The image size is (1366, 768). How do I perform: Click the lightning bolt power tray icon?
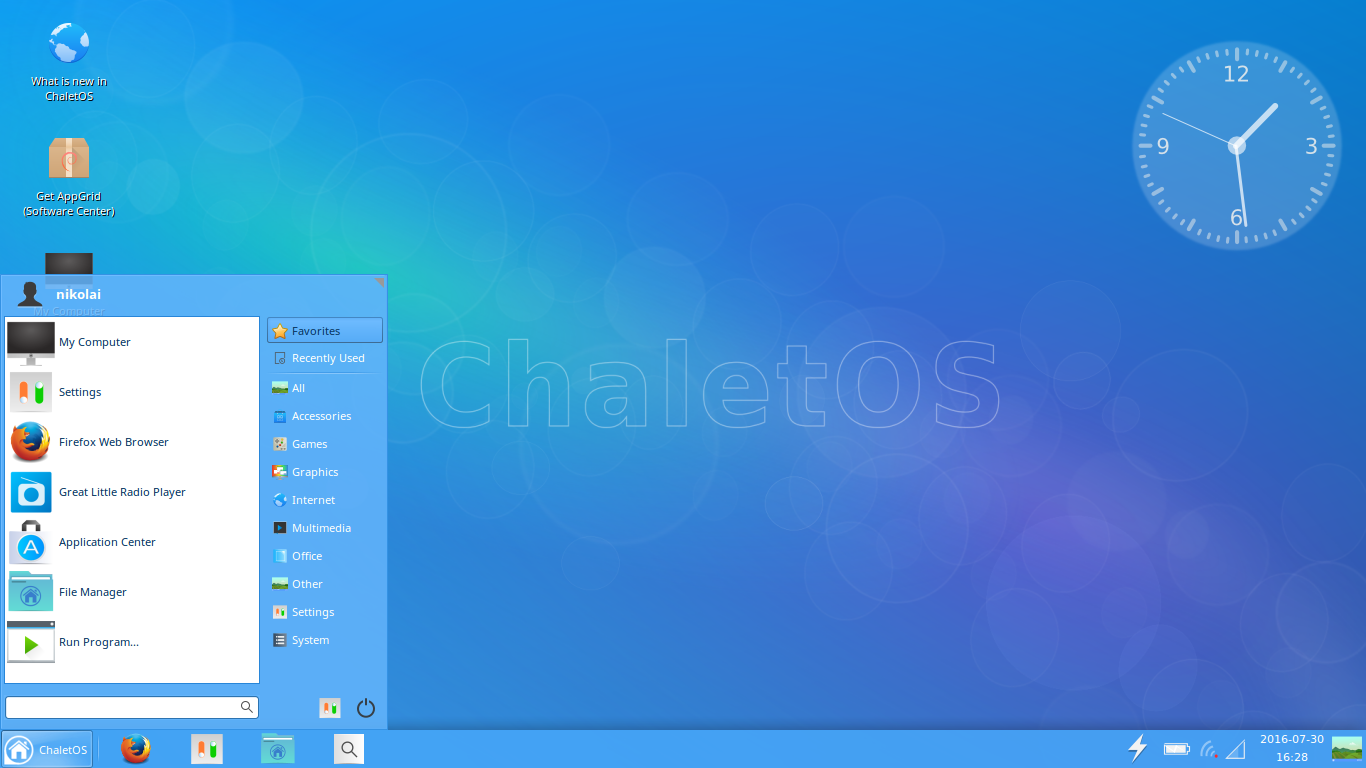(x=1137, y=748)
